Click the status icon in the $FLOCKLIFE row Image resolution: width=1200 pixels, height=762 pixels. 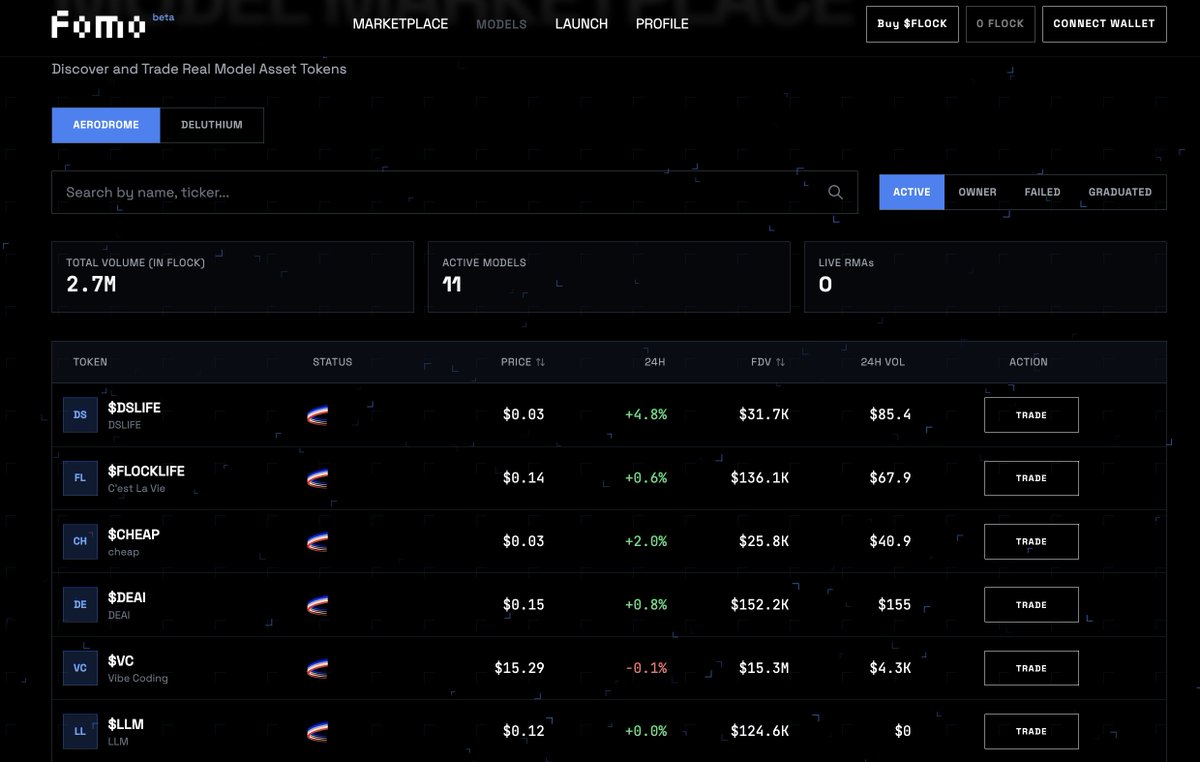(x=317, y=478)
